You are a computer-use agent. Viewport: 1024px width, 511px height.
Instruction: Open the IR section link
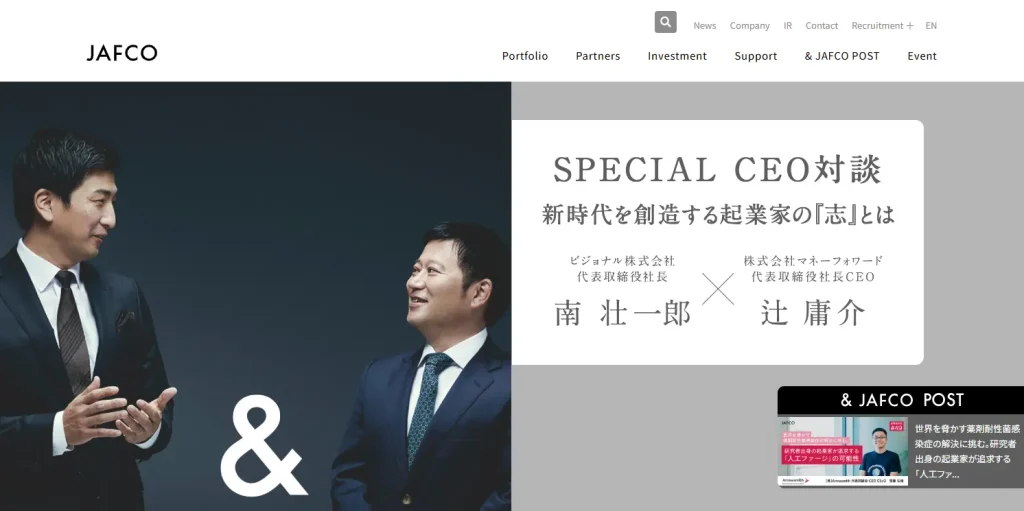(788, 25)
